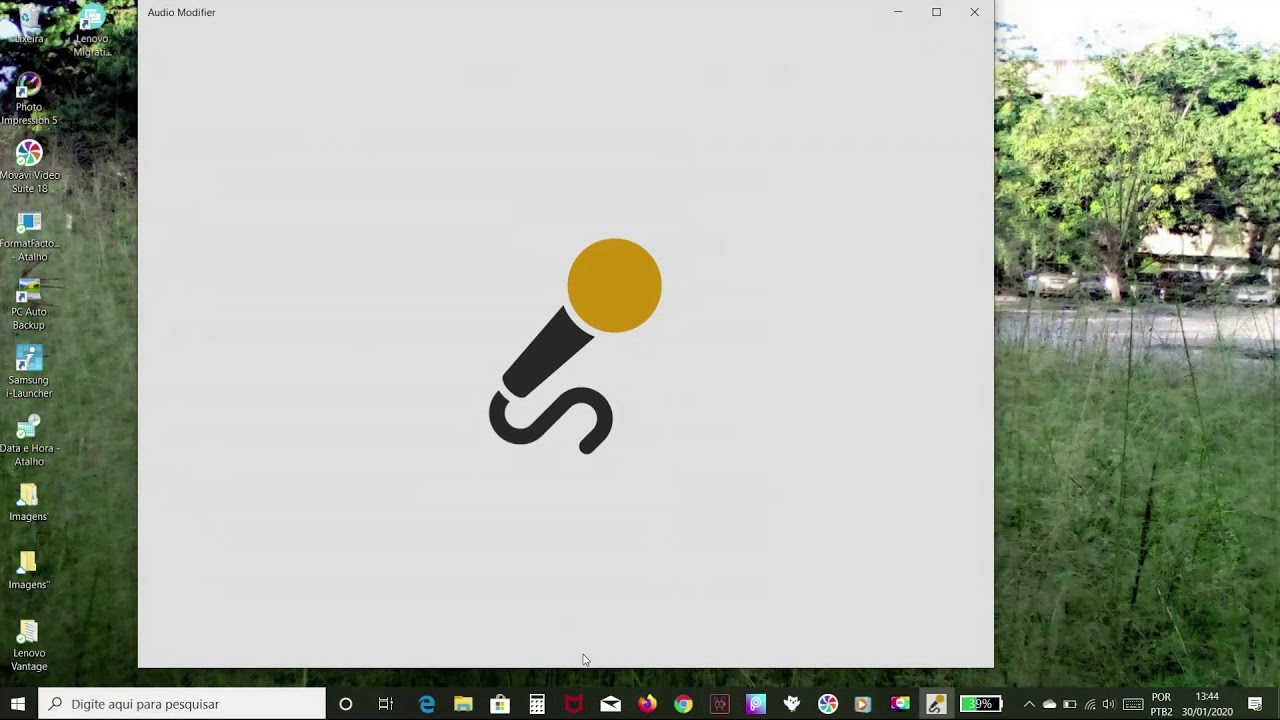Select the Data e Hora Atalho shortcut

(29, 441)
